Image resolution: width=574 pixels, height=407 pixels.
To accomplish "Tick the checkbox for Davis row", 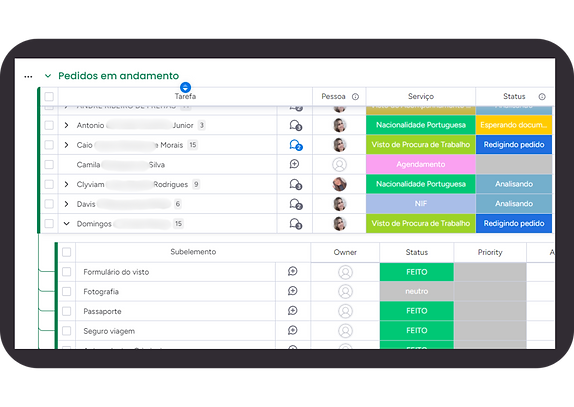I will 49,204.
